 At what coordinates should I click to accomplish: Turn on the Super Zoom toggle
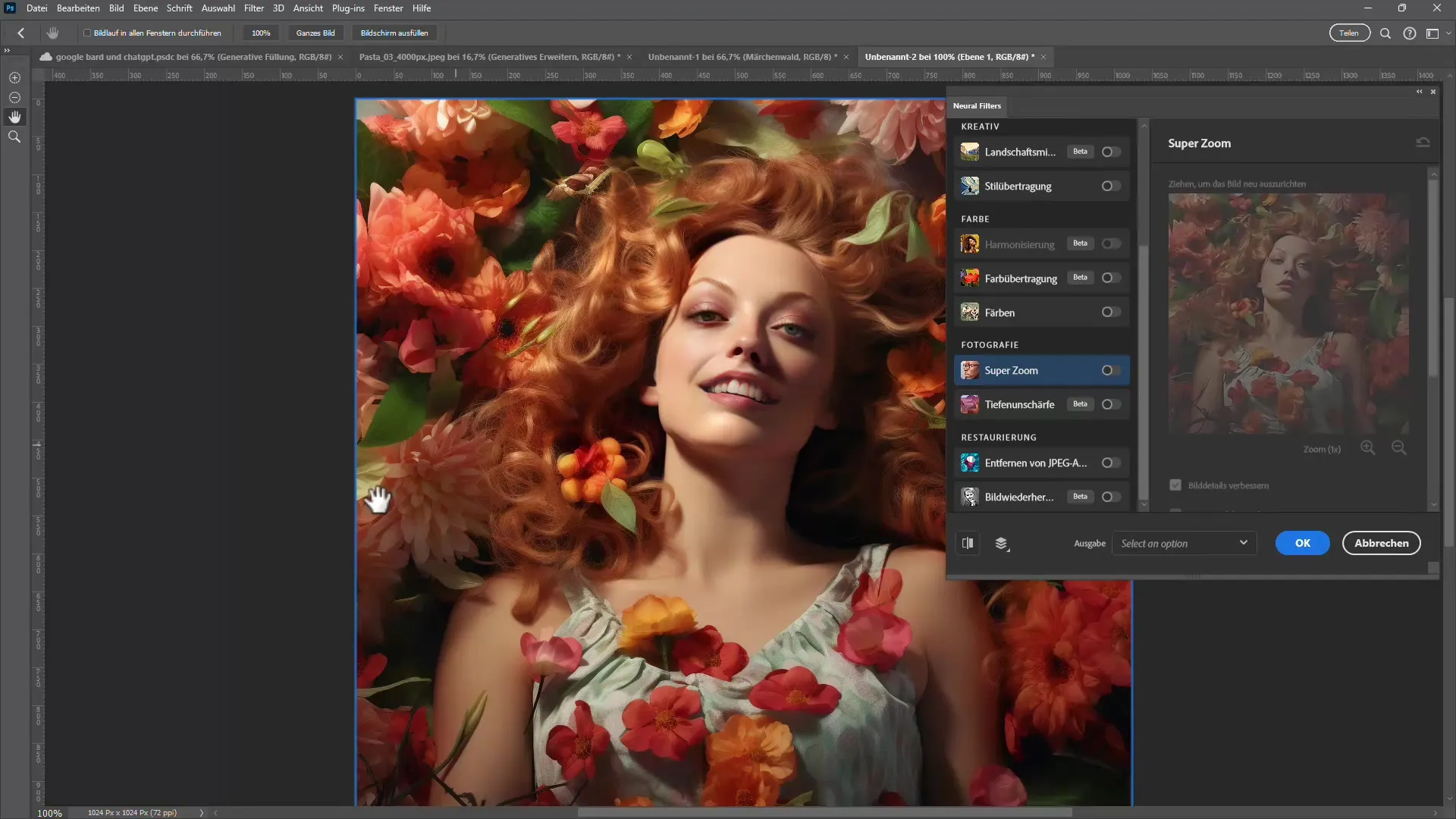(1111, 371)
